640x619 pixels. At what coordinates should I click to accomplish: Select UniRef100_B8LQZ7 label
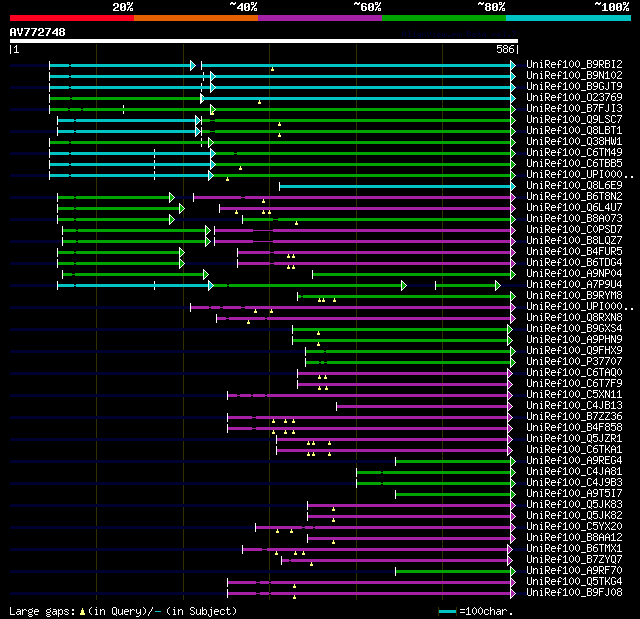click(574, 241)
